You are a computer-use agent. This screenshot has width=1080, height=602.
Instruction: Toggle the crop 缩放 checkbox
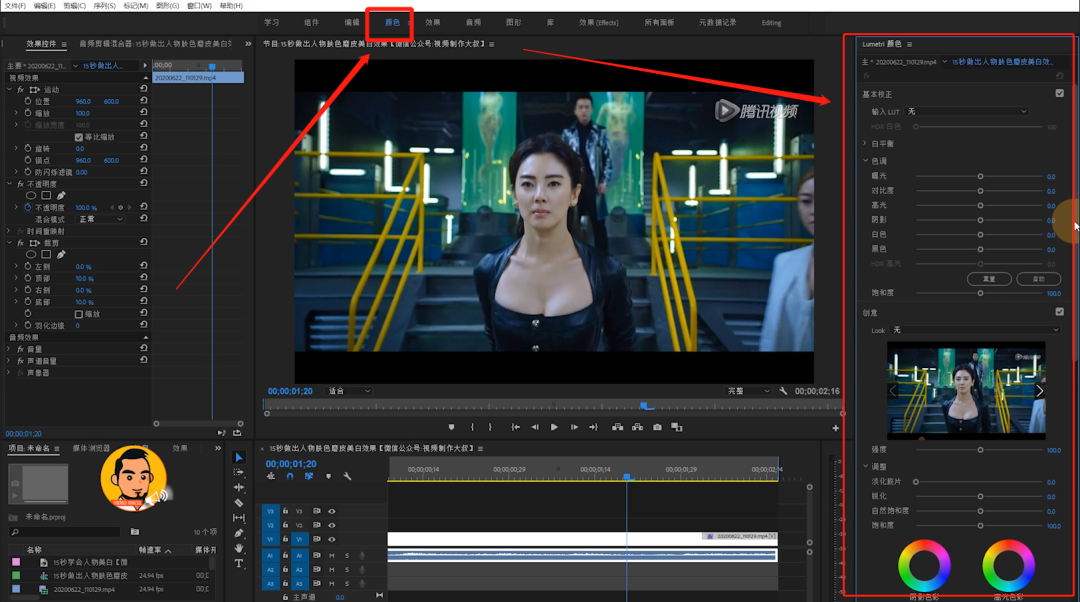tap(79, 313)
